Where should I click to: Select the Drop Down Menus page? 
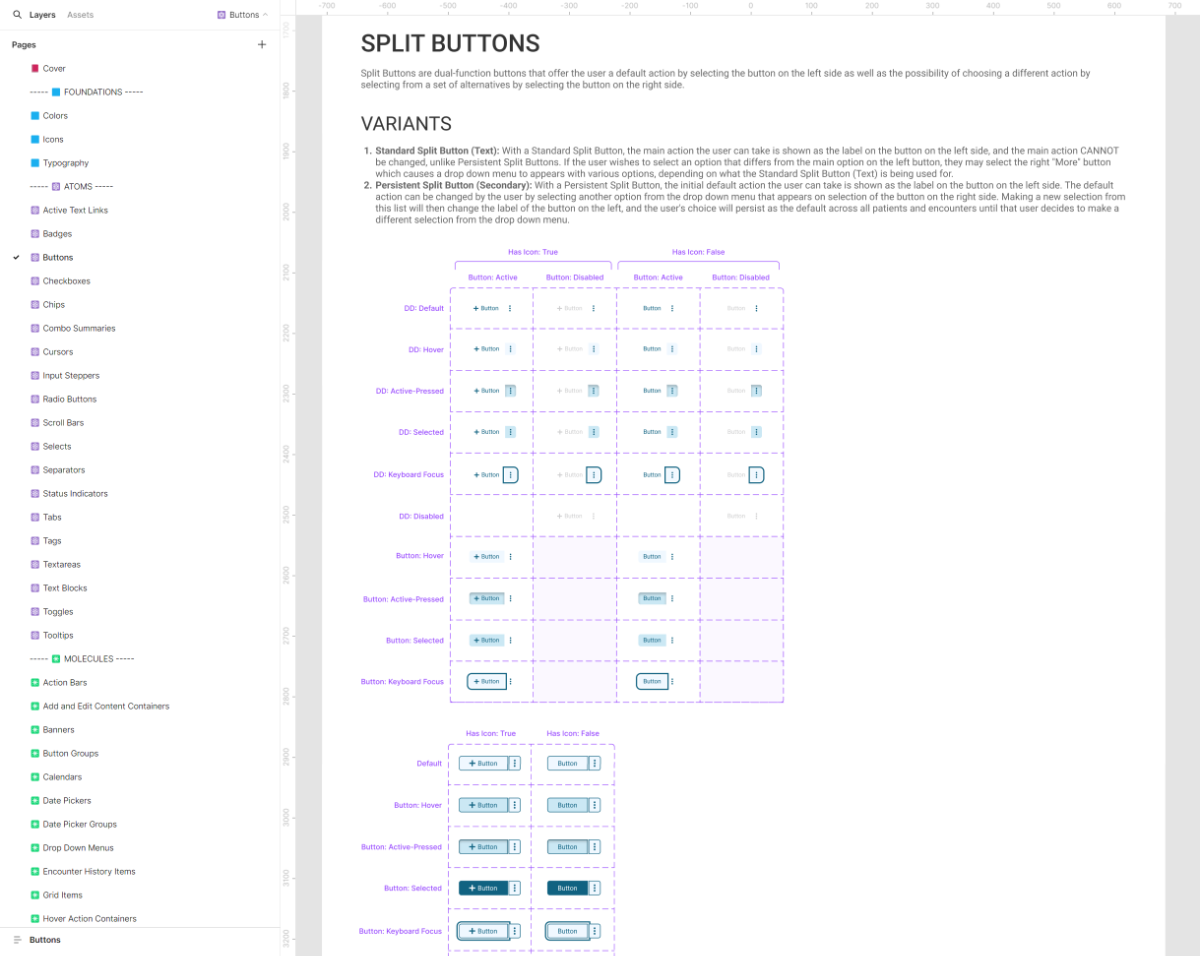(x=78, y=848)
